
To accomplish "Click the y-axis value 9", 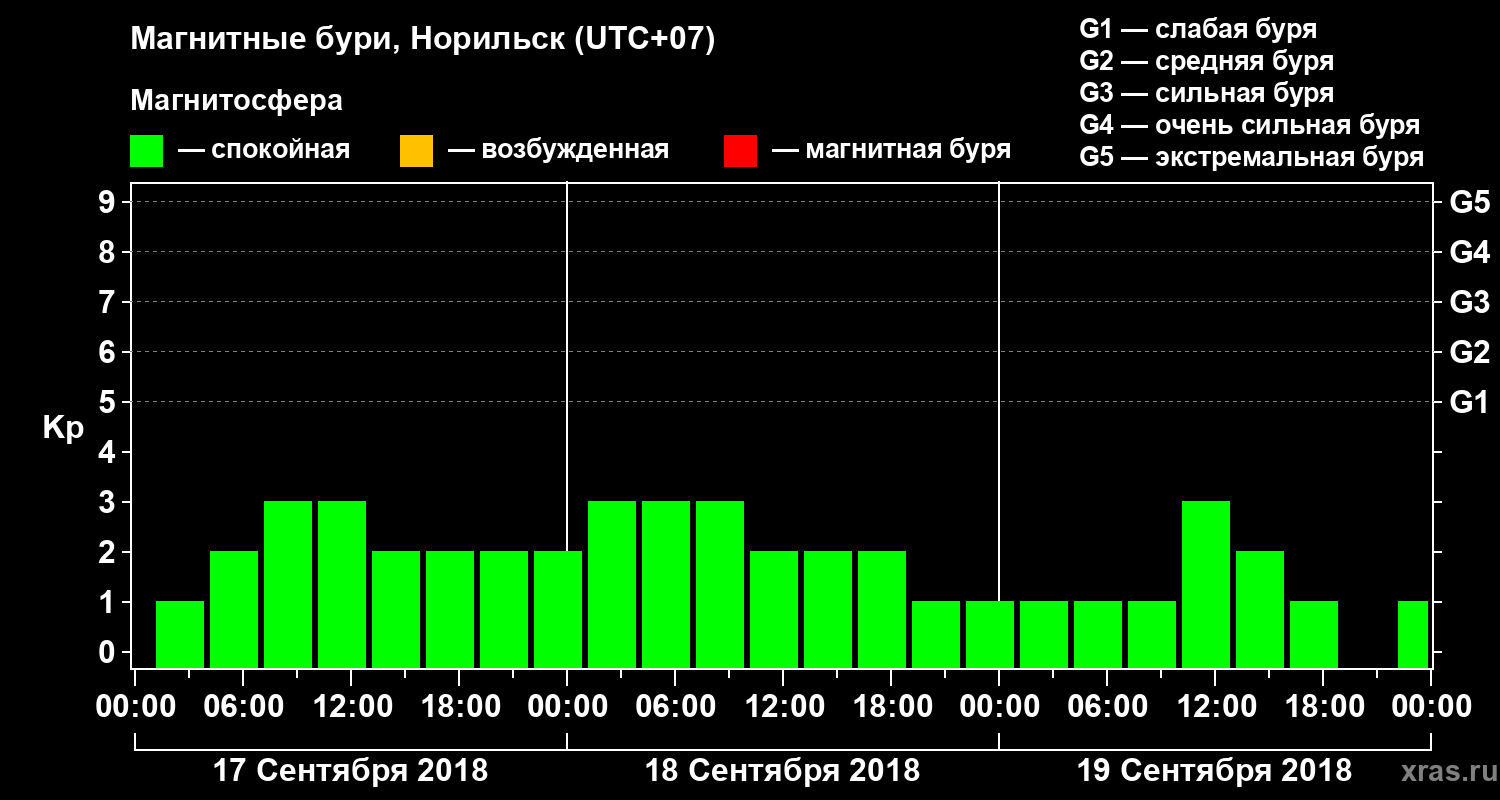I will (x=109, y=202).
